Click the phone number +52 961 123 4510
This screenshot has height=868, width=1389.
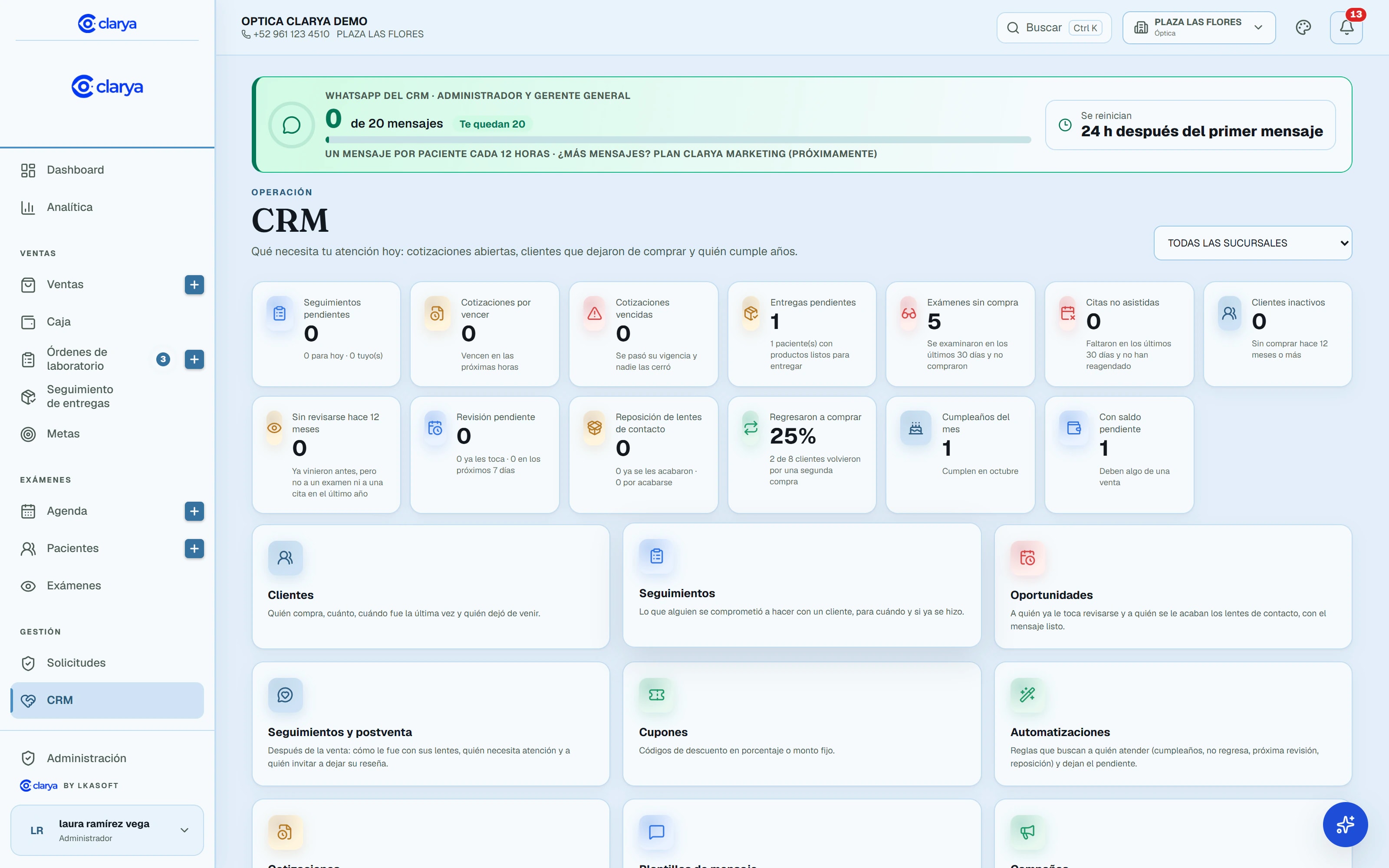[x=291, y=34]
